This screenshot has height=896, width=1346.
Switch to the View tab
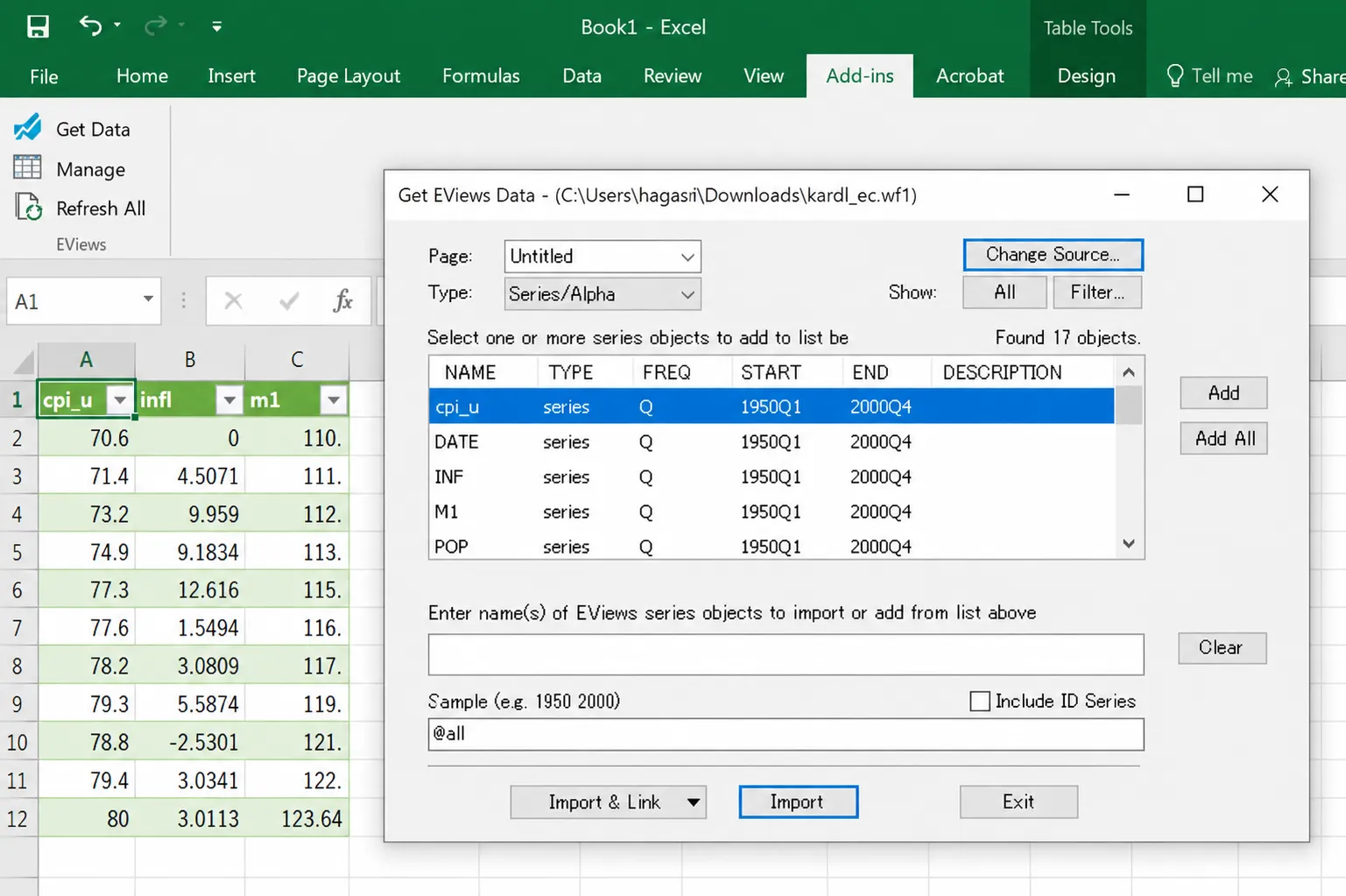tap(764, 76)
